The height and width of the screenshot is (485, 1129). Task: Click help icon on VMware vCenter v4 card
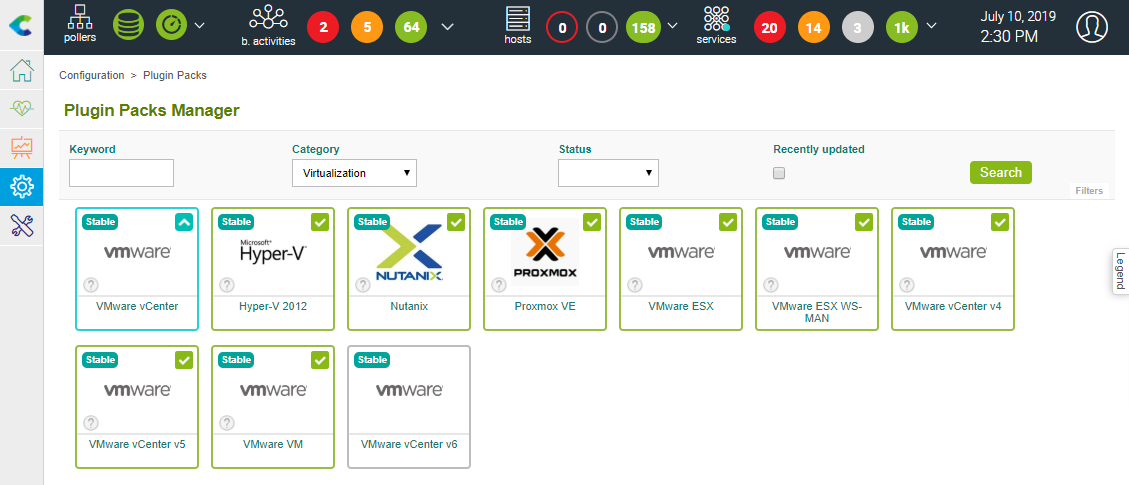pyautogui.click(x=907, y=284)
